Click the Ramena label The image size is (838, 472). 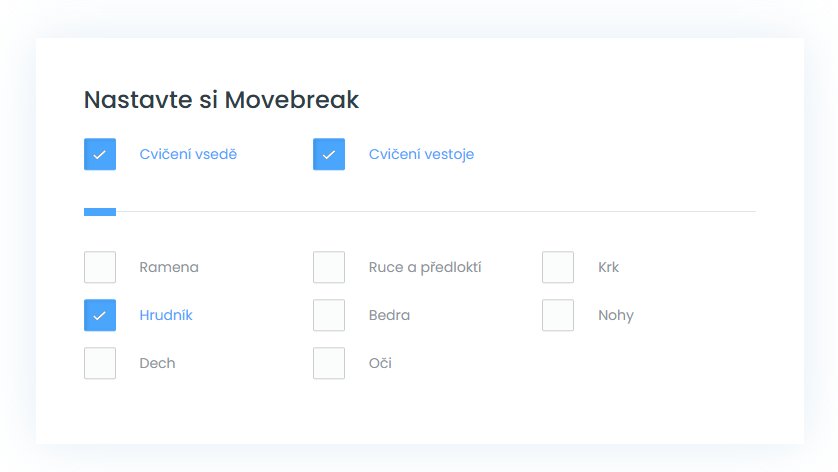pos(169,267)
